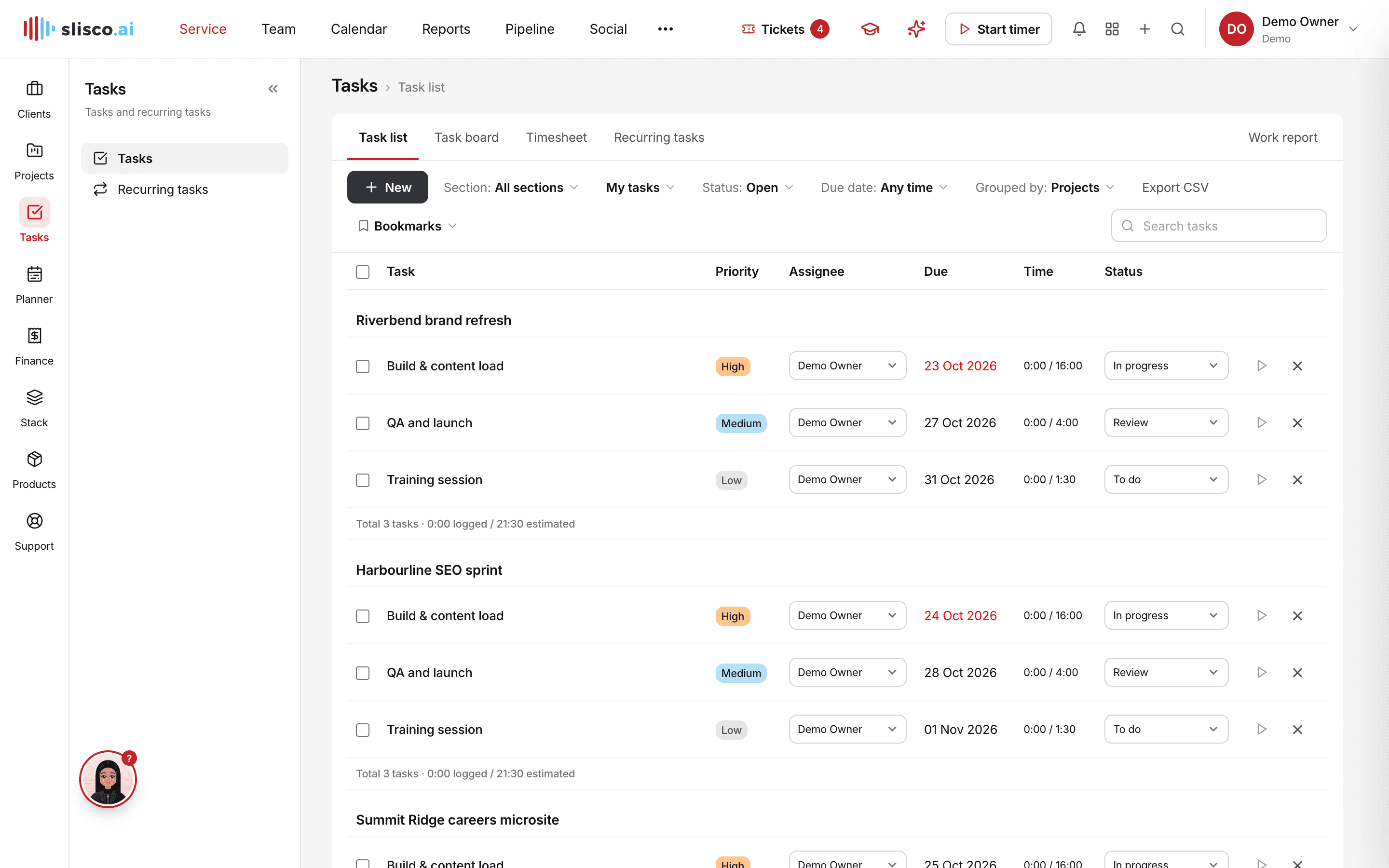Start timer for Riverbend Build & content load
Image resolution: width=1389 pixels, height=868 pixels.
click(x=1262, y=366)
